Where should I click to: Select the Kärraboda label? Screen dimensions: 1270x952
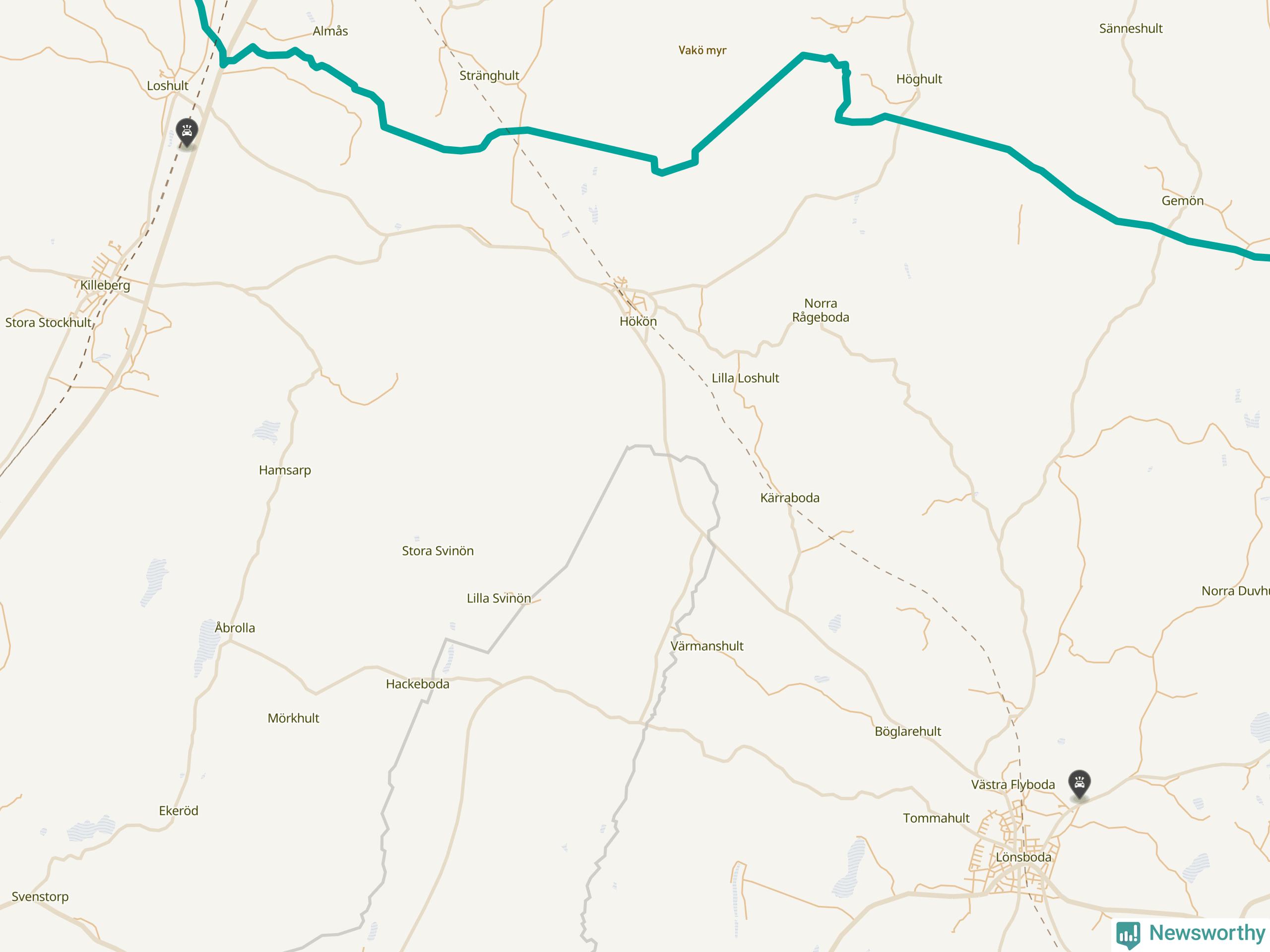point(790,498)
